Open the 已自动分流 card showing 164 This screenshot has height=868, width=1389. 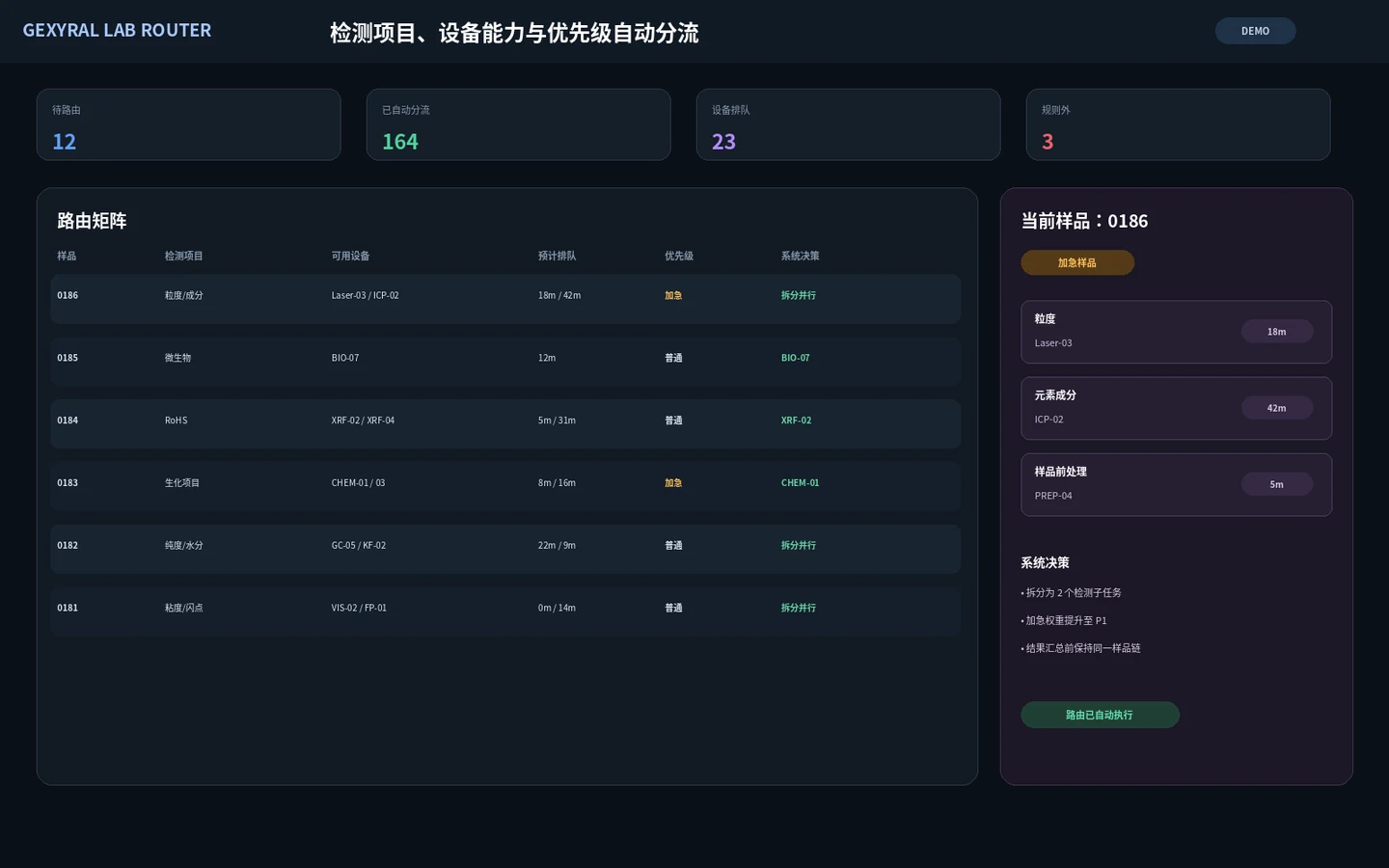[x=518, y=124]
